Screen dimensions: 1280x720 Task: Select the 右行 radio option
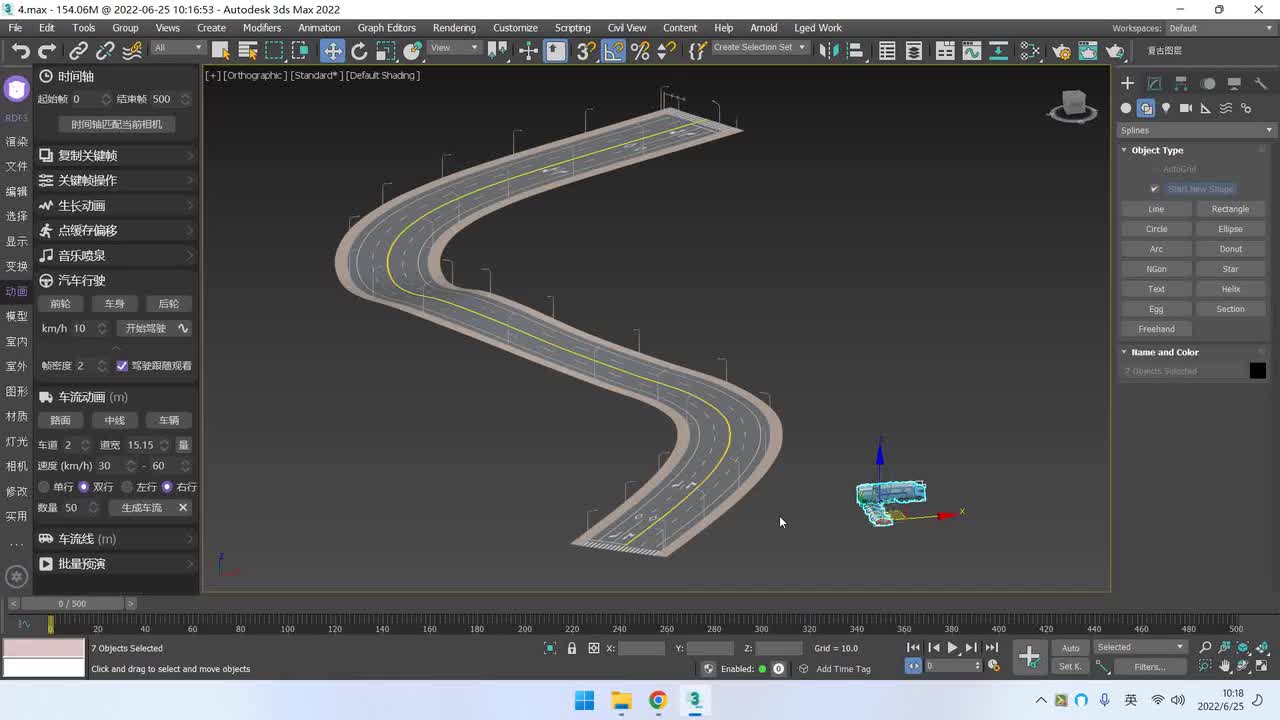coord(167,487)
